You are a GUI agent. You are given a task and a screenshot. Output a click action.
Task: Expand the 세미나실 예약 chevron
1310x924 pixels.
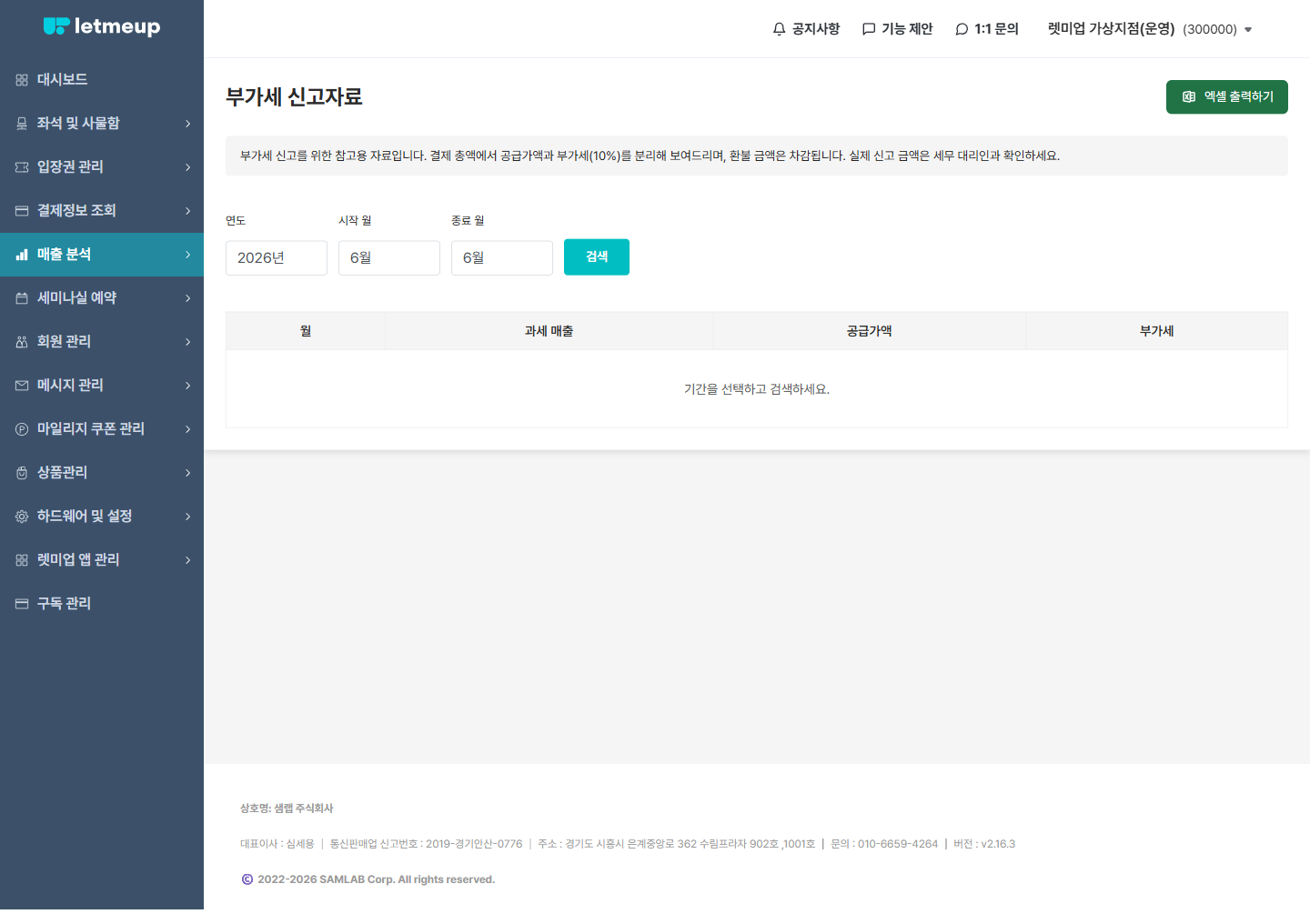188,298
